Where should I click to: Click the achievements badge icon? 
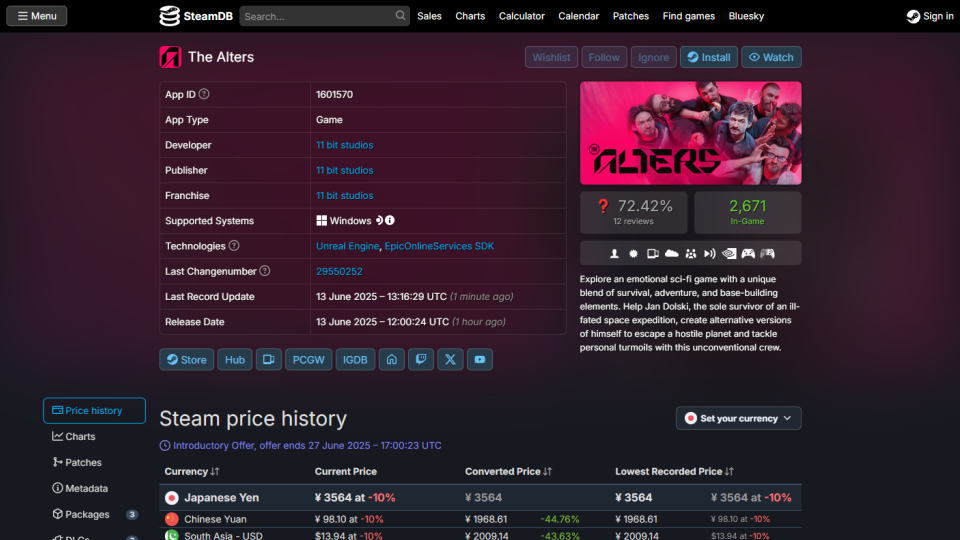[x=634, y=253]
